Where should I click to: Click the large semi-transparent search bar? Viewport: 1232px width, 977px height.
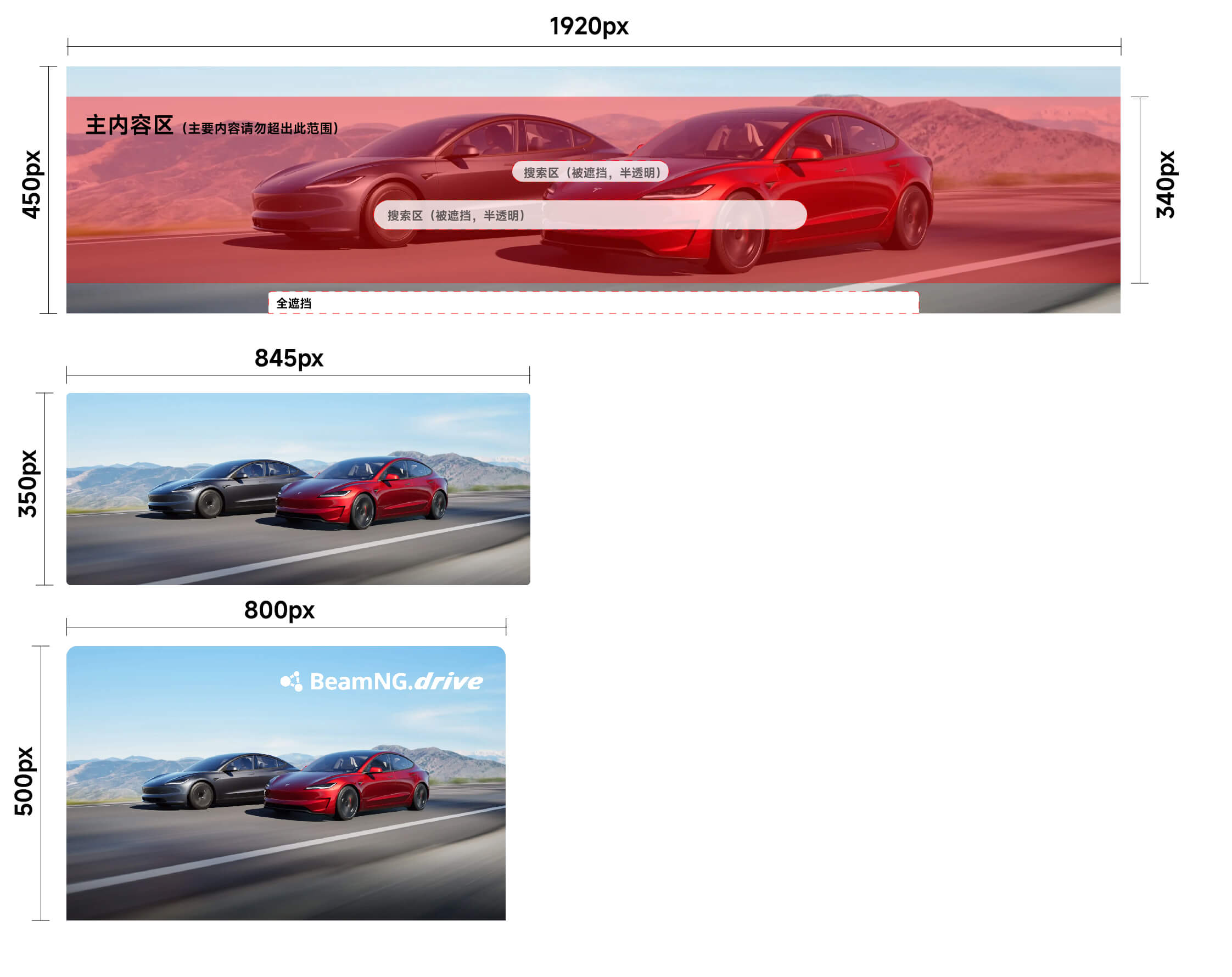(590, 215)
